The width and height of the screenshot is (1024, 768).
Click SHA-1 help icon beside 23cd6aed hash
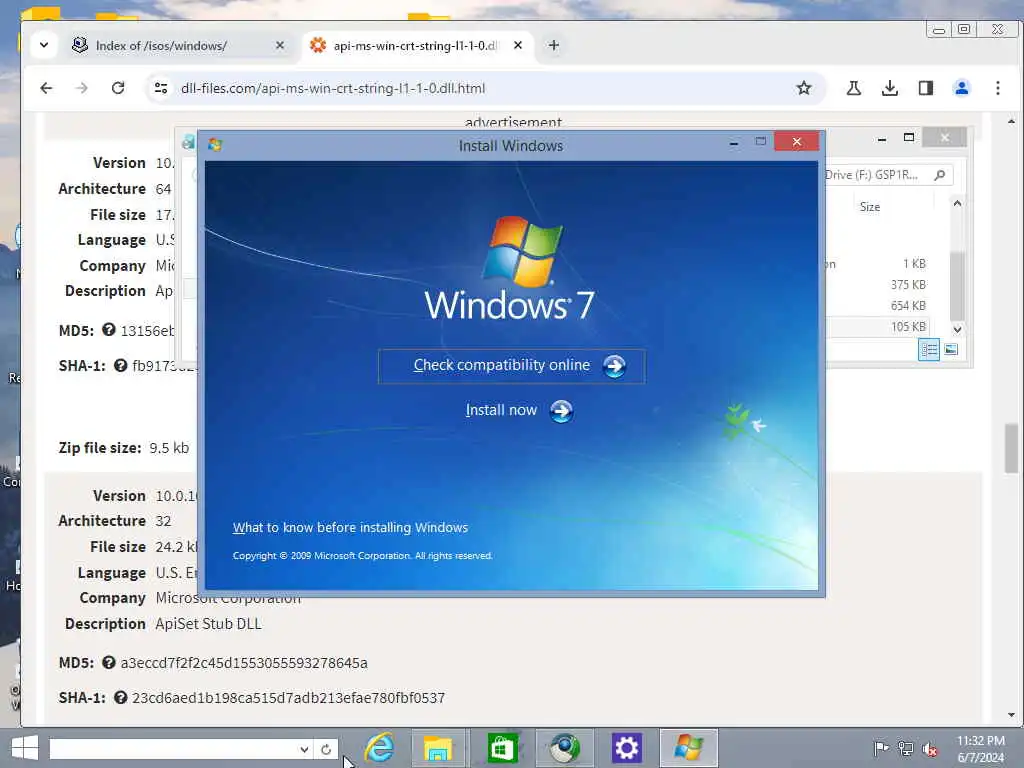tap(120, 697)
